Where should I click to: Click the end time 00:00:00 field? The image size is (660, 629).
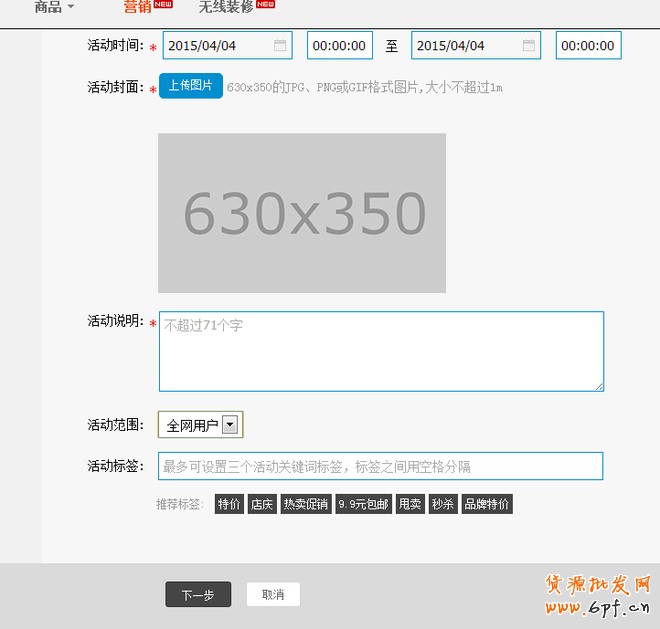click(x=588, y=46)
